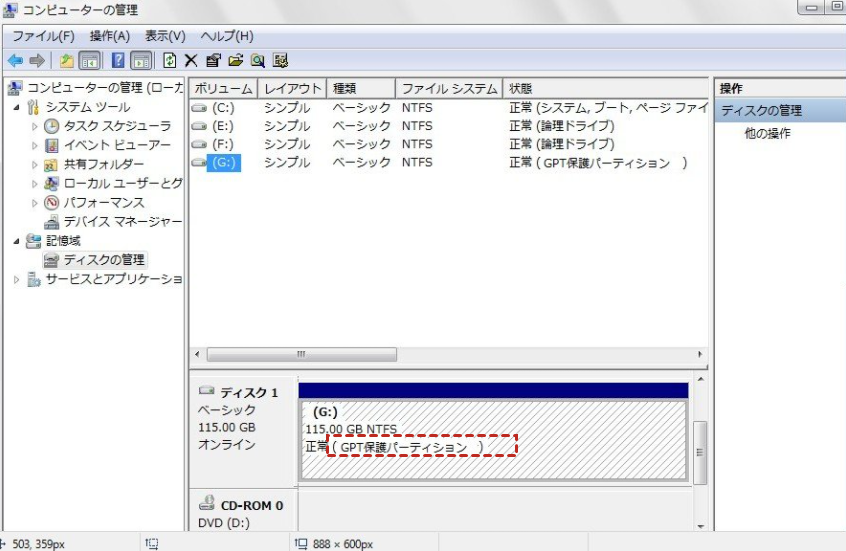Click the Open folder toolbar icon
This screenshot has width=846, height=551.
click(236, 60)
